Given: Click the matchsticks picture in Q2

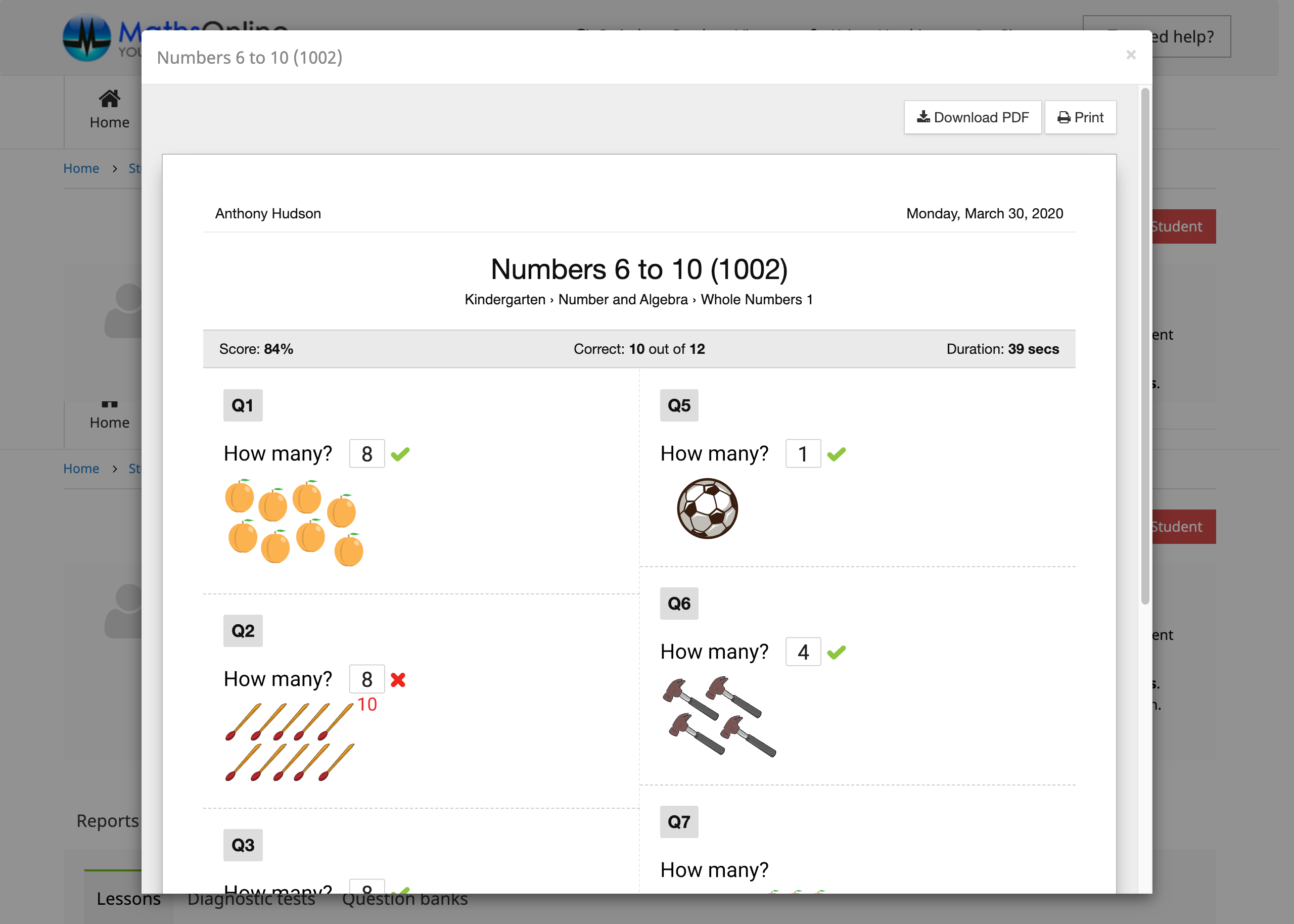Looking at the screenshot, I should 290,742.
